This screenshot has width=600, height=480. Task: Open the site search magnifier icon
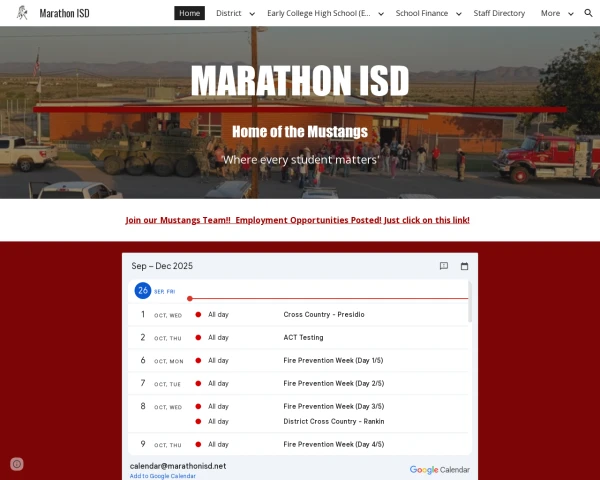coord(588,13)
